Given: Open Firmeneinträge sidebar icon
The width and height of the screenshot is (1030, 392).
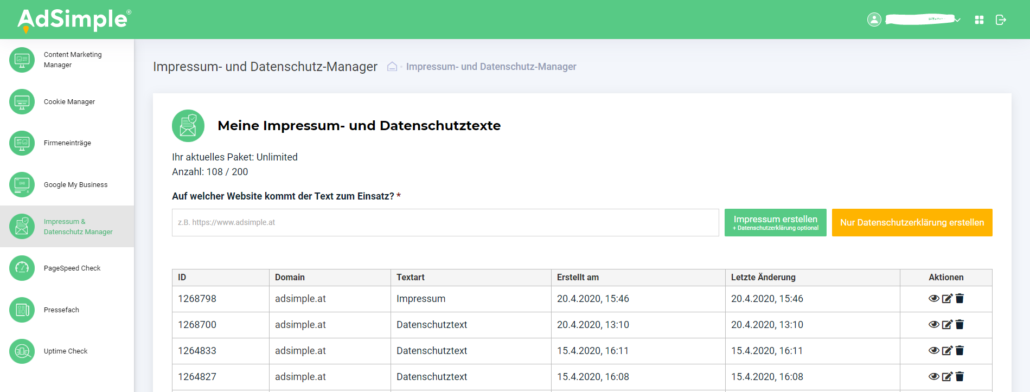Looking at the screenshot, I should coord(22,142).
